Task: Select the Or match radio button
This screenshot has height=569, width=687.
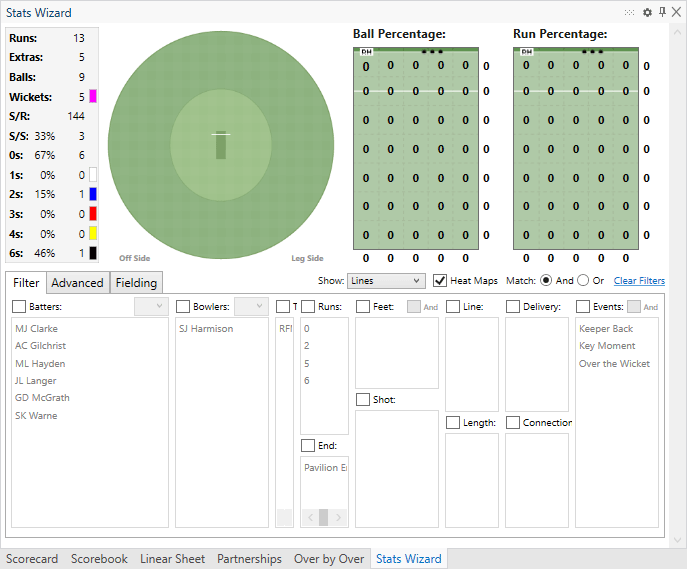Action: pos(583,281)
